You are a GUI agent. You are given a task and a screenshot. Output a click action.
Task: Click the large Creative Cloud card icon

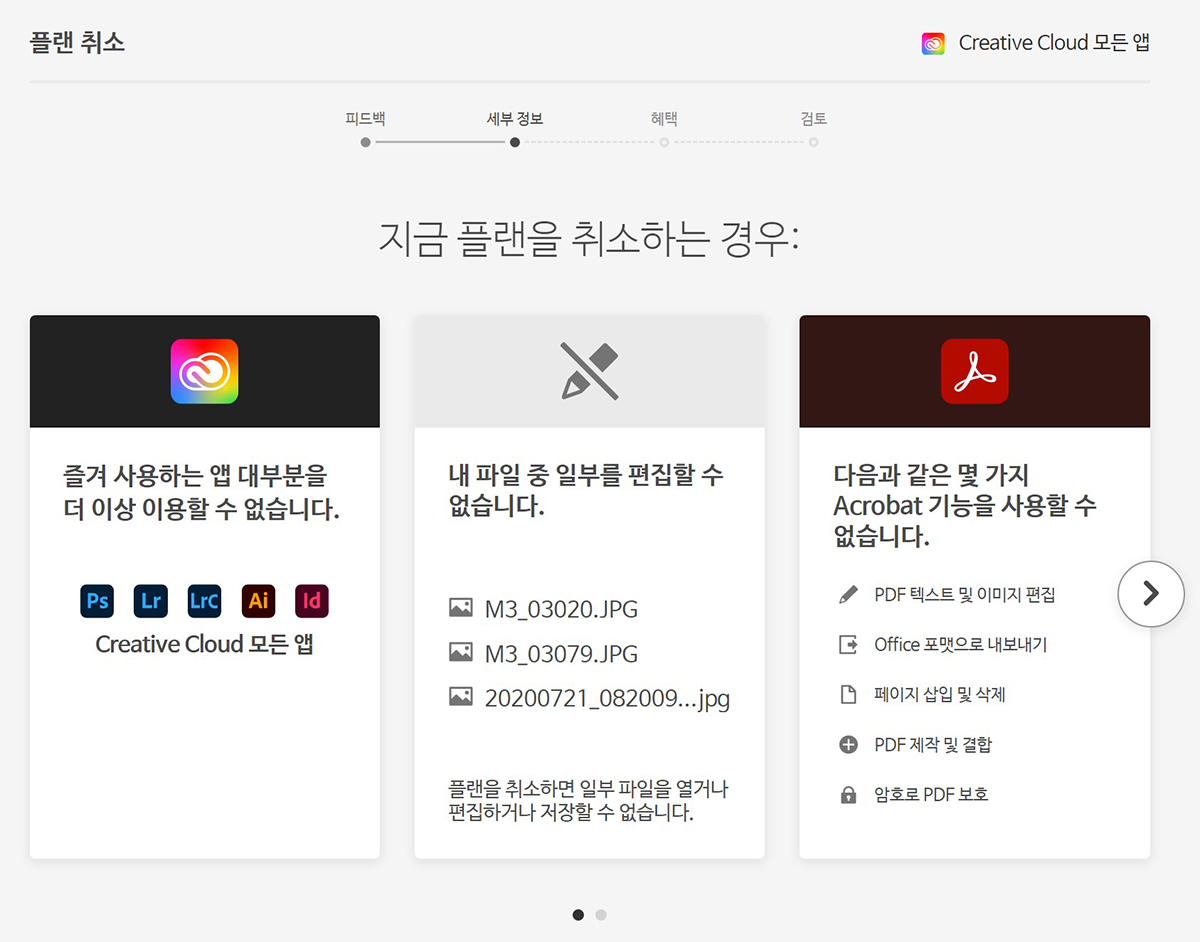(205, 371)
